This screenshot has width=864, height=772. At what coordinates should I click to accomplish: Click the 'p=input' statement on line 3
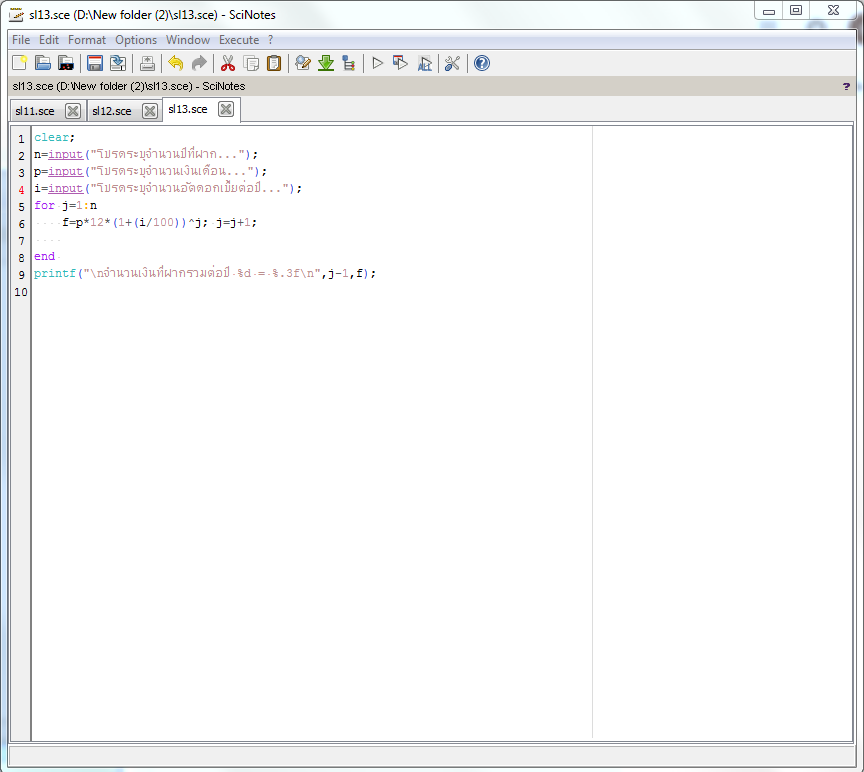pyautogui.click(x=150, y=171)
